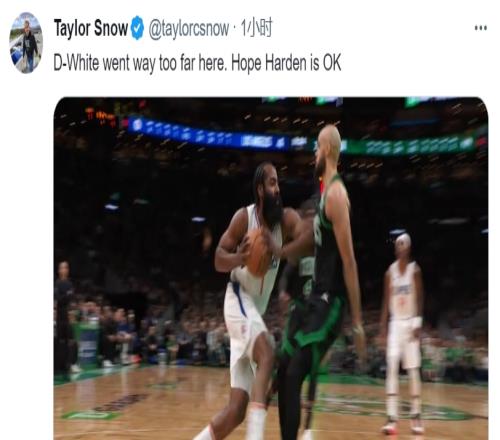The height and width of the screenshot is (440, 500).
Task: Play the embedded basketball video
Action: pyautogui.click(x=271, y=268)
